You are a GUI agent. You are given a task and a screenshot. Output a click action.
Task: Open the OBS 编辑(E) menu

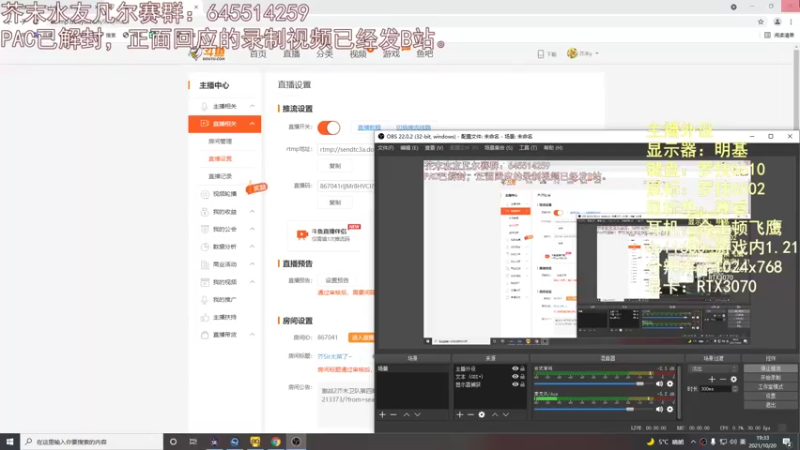[409, 148]
